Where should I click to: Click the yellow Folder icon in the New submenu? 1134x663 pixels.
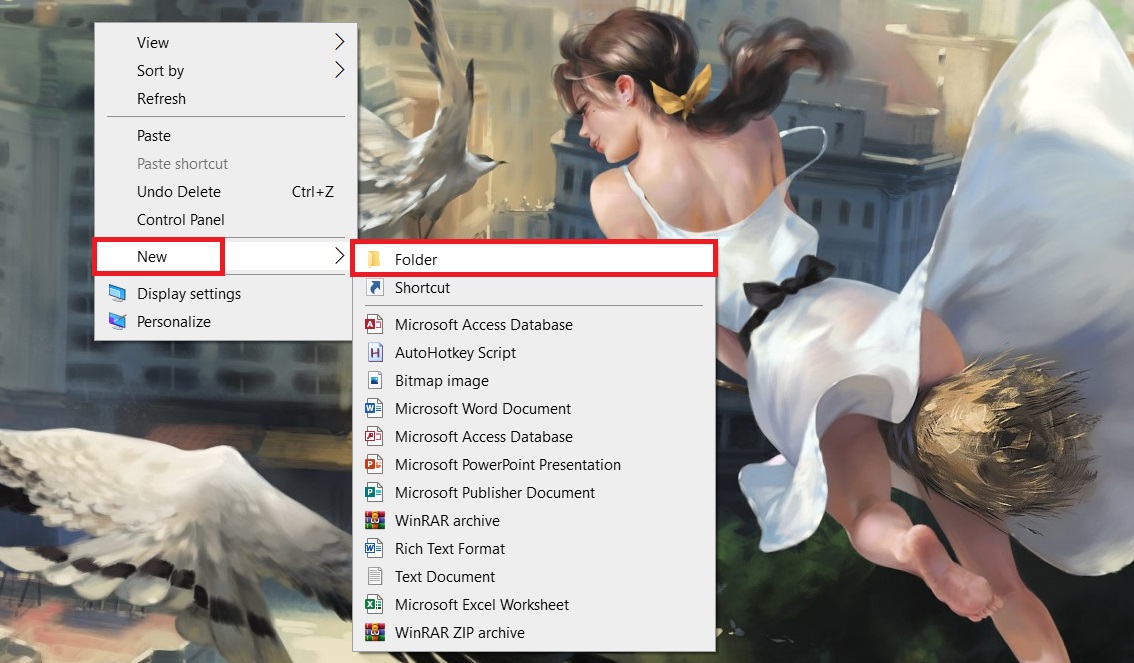374,259
